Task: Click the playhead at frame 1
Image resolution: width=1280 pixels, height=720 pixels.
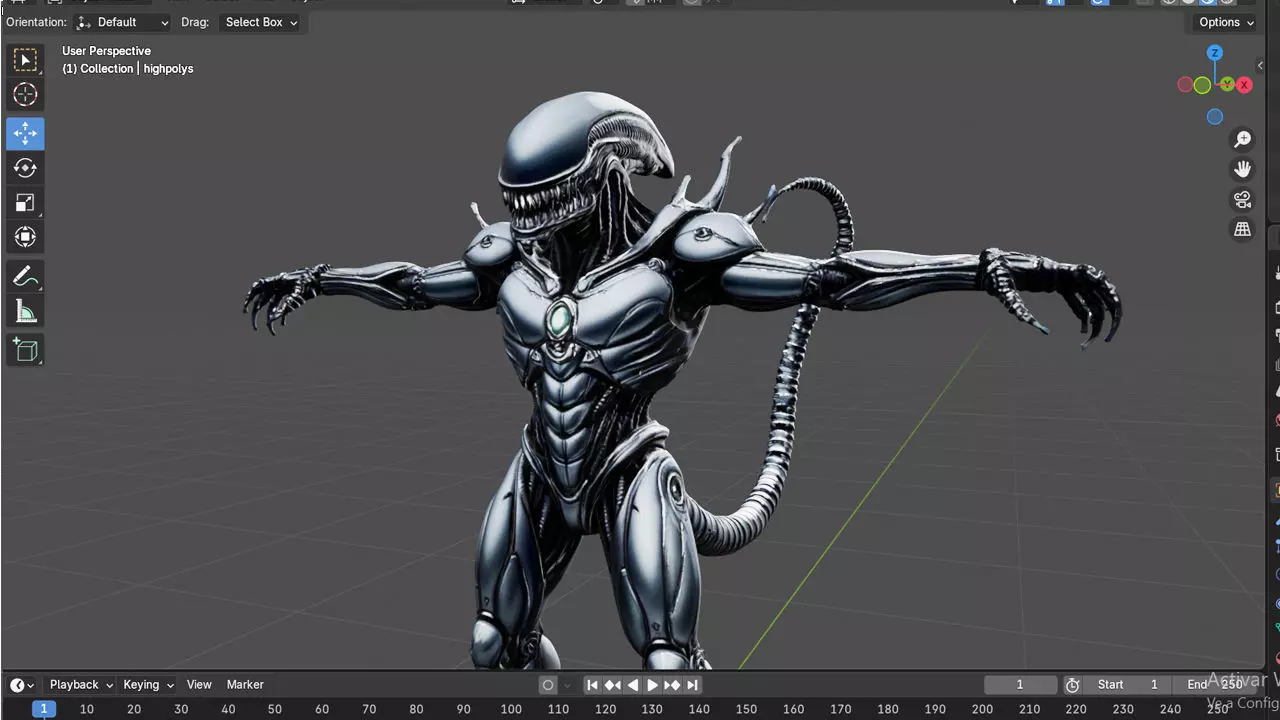Action: (43, 709)
